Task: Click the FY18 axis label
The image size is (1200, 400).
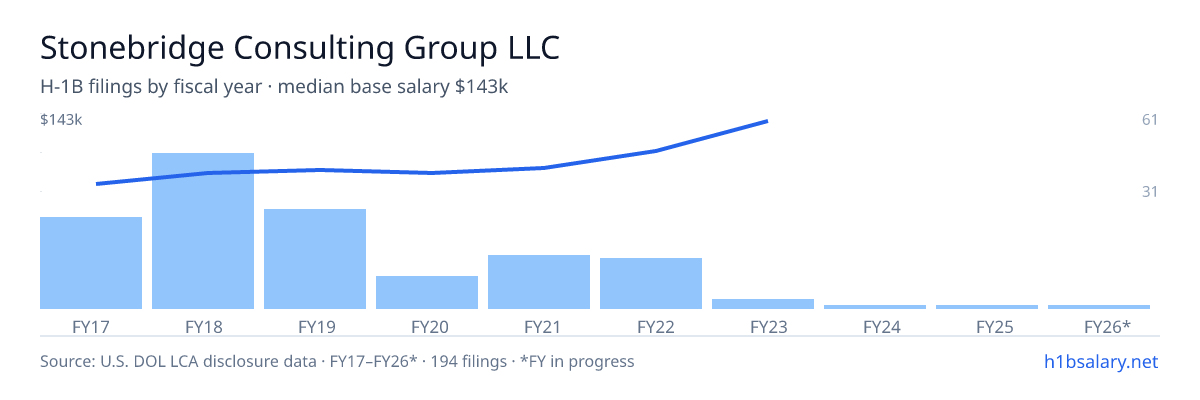Action: click(x=203, y=326)
